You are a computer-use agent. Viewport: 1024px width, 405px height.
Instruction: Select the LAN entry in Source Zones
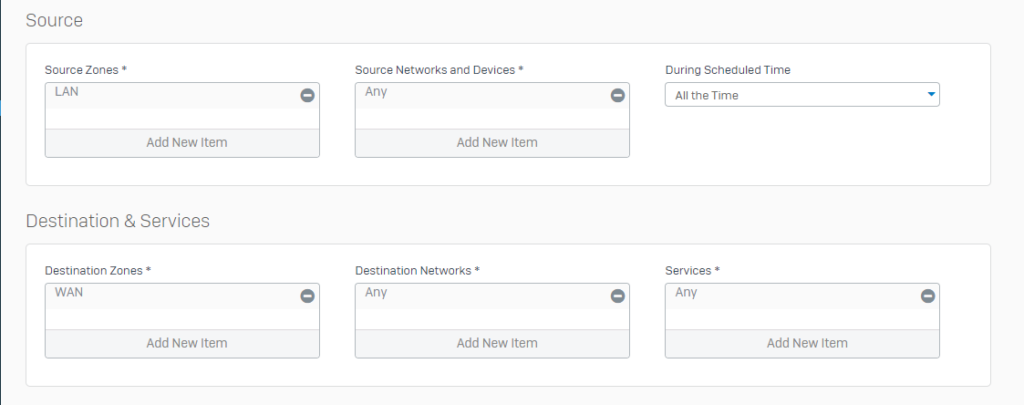point(67,92)
